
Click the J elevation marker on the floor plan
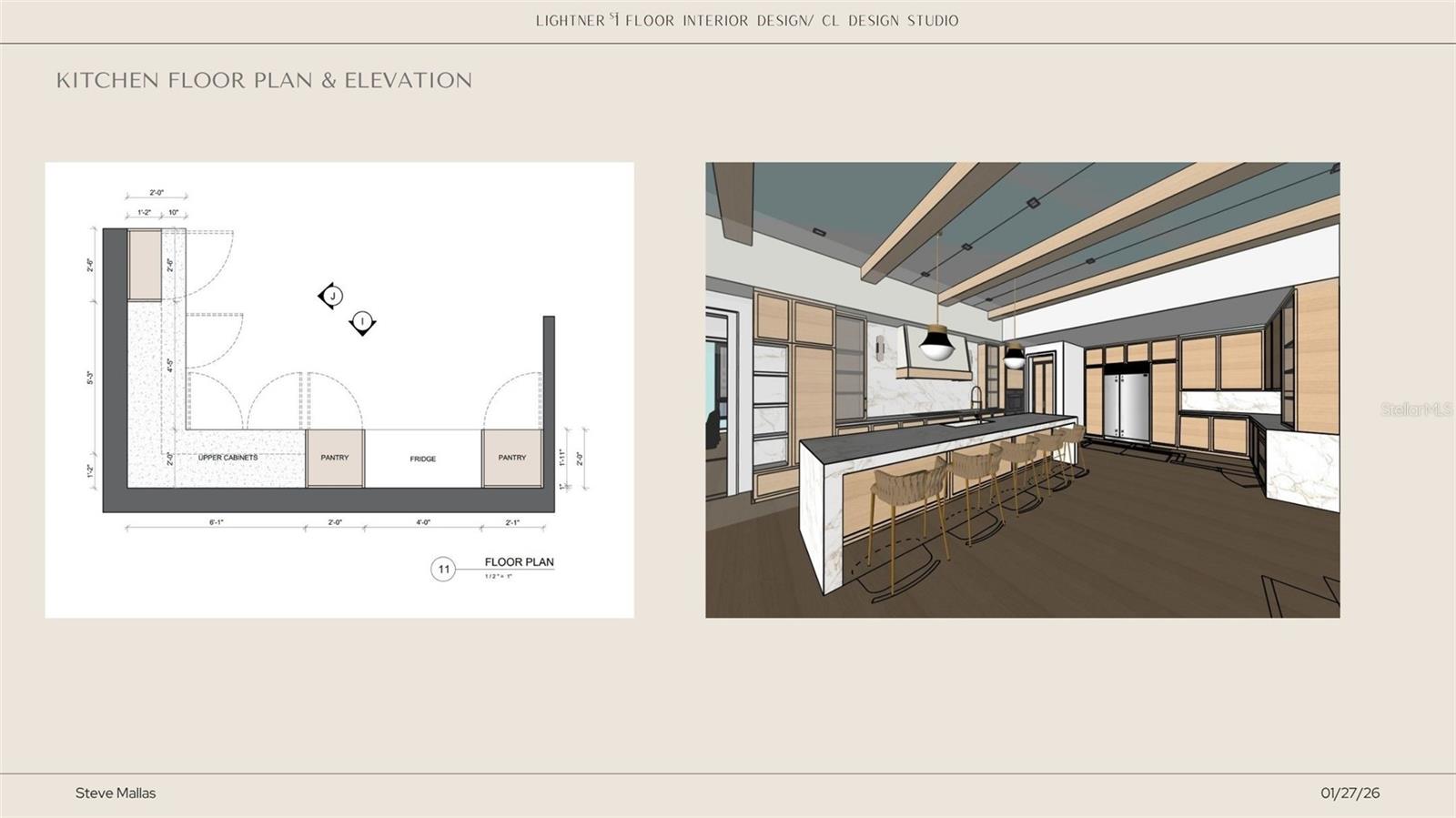tap(331, 296)
